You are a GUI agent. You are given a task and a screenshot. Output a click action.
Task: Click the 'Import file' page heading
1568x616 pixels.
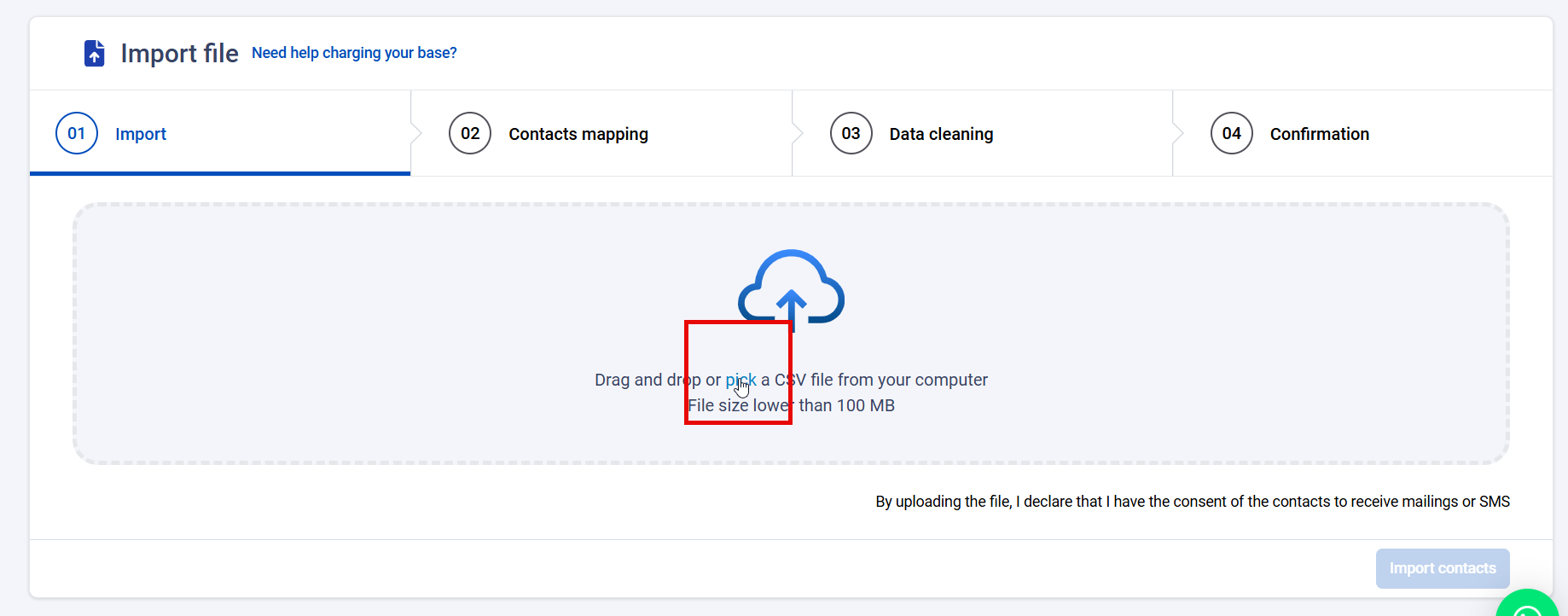[x=179, y=53]
